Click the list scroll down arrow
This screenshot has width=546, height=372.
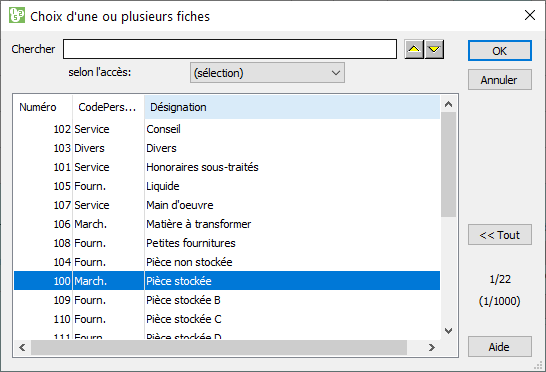(448, 331)
